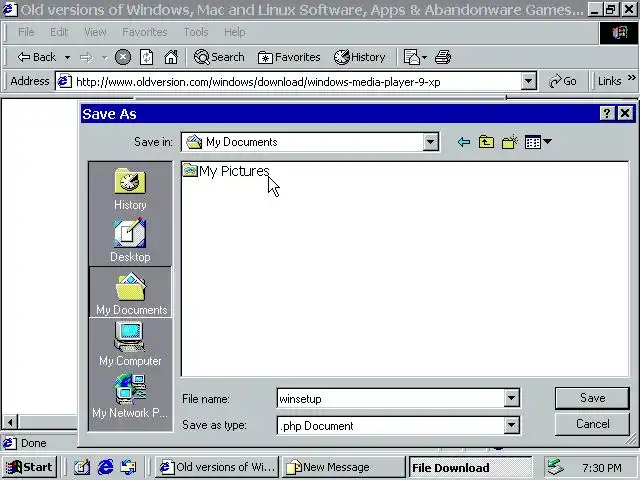Expand the Save as type dropdown
Screen dimensions: 640x480
point(511,425)
